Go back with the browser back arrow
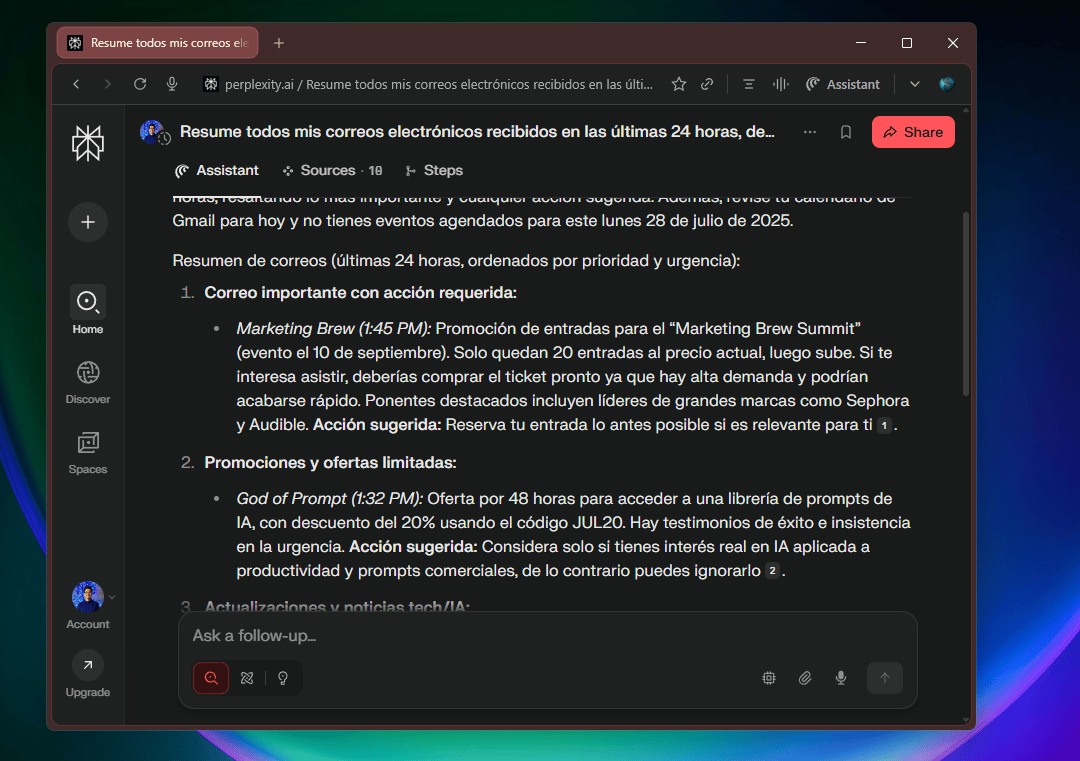 tap(76, 84)
